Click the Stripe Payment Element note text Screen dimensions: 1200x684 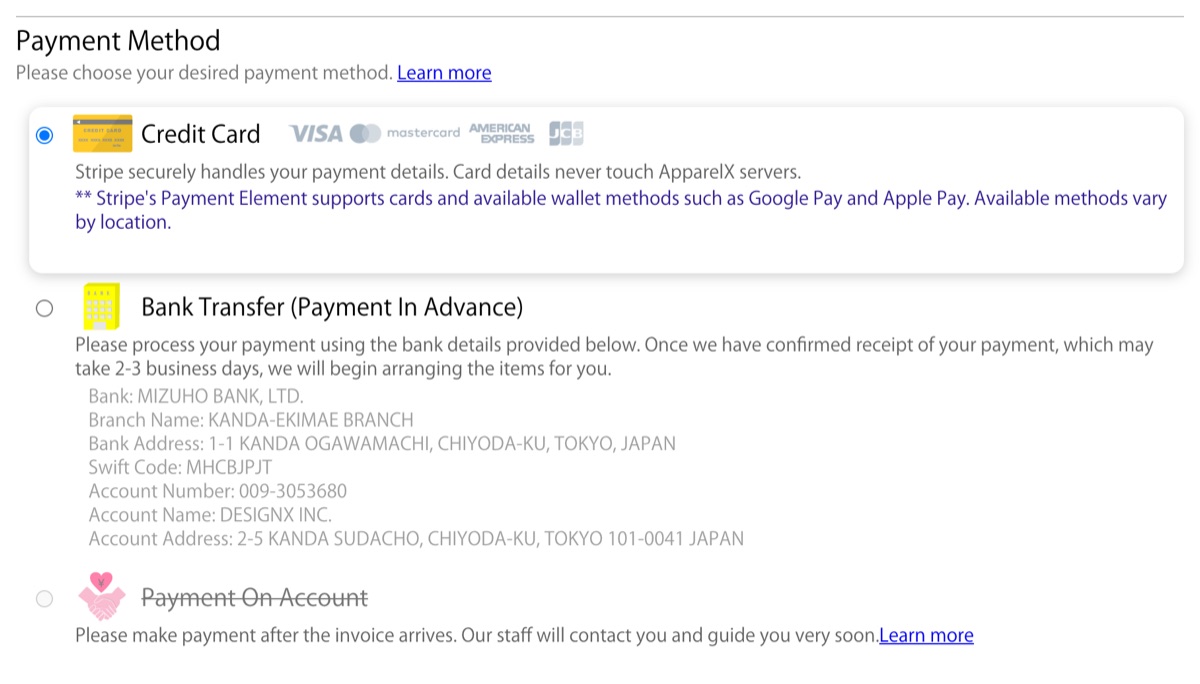tap(621, 210)
